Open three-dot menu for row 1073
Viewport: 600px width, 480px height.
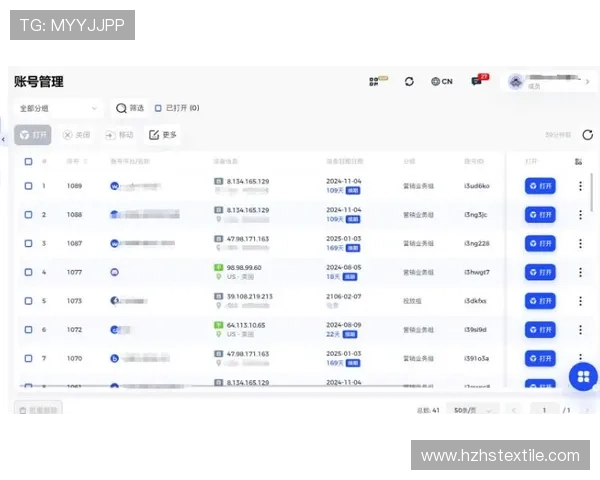click(x=580, y=301)
